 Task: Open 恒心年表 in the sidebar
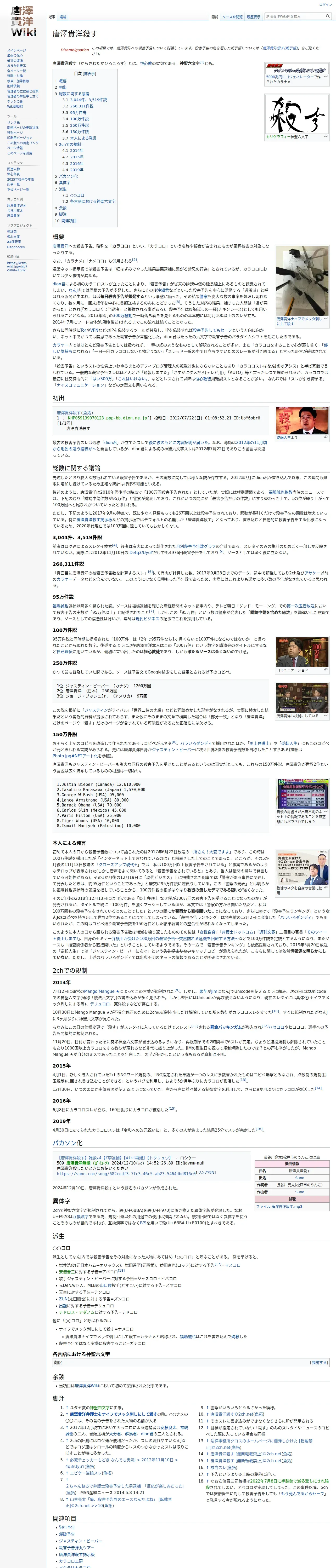[x=13, y=174]
